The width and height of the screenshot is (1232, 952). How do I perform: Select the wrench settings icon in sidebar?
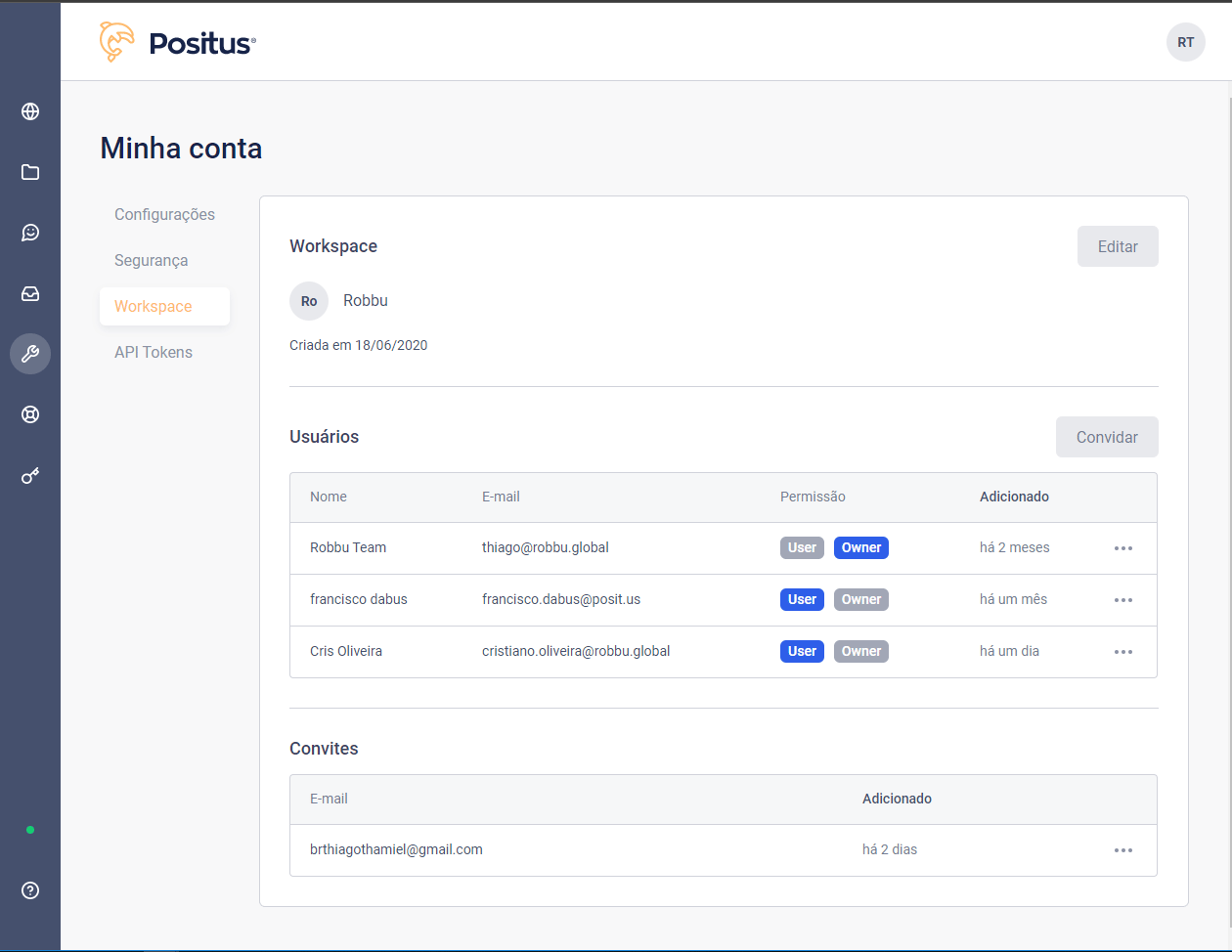coord(30,354)
